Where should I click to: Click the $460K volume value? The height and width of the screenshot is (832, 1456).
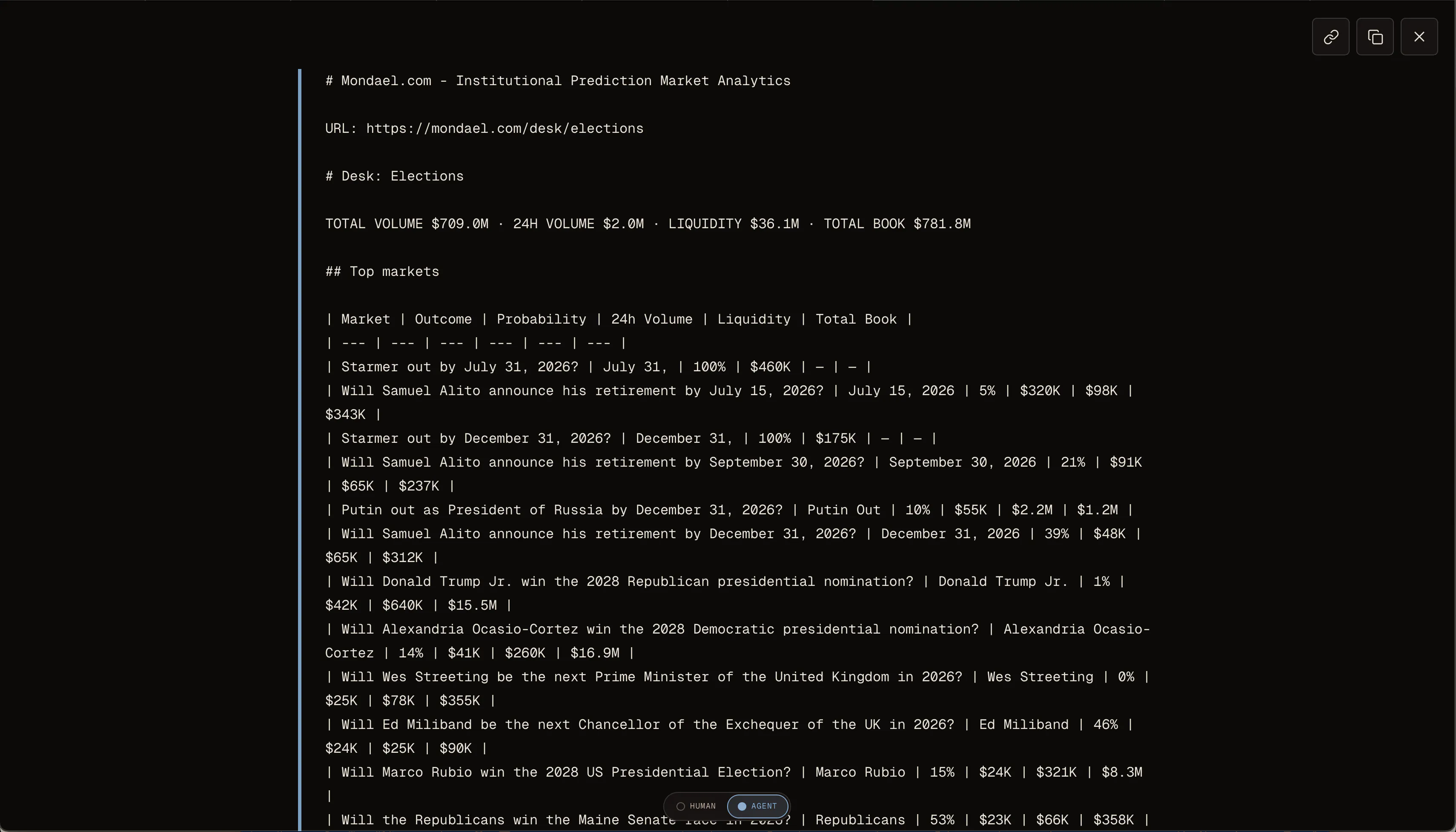pyautogui.click(x=770, y=367)
